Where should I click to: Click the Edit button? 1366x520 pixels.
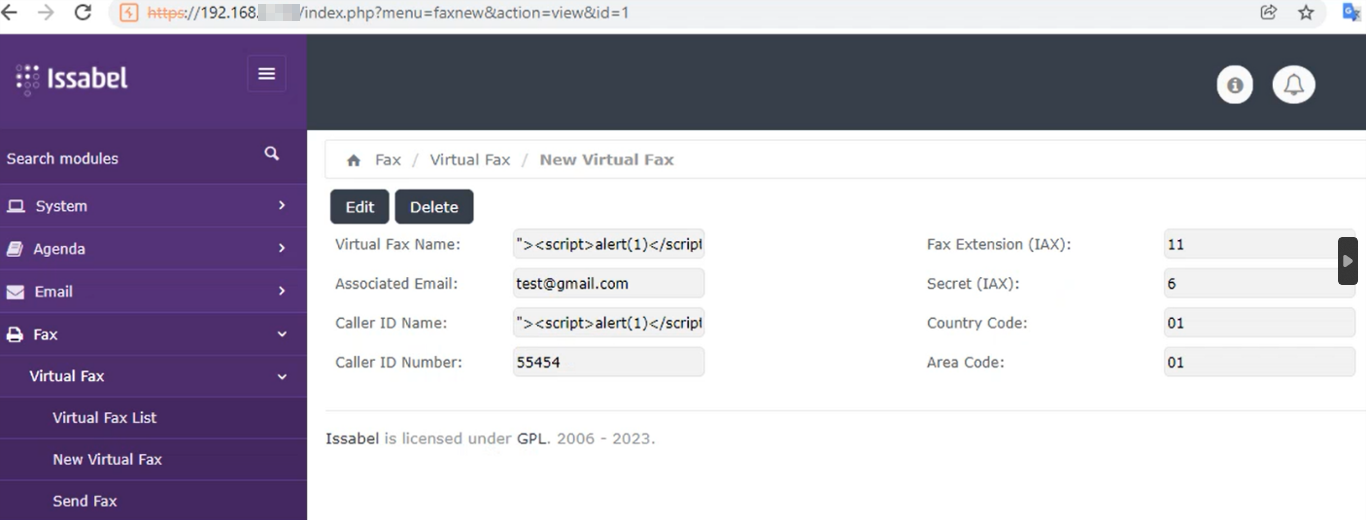tap(360, 207)
